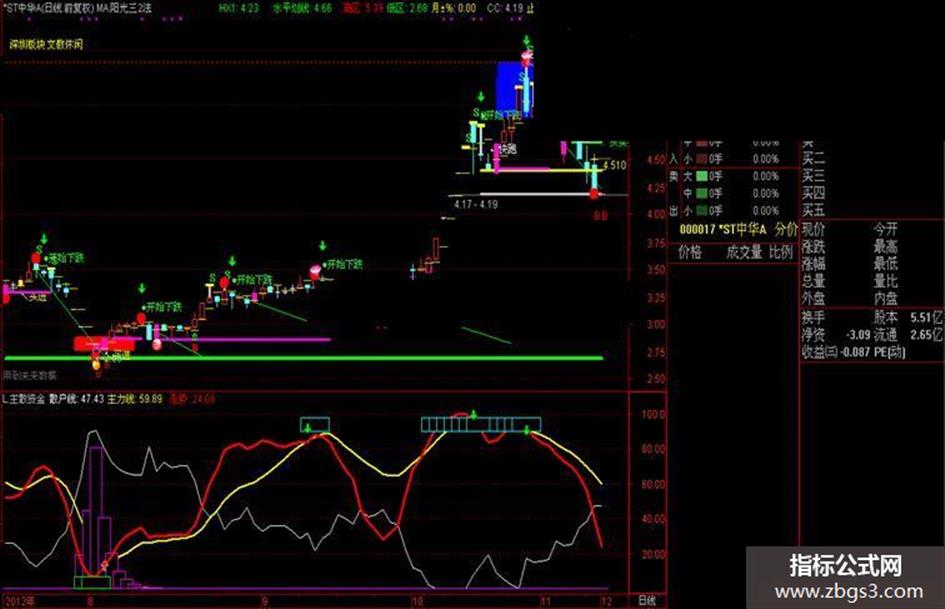Viewport: 945px width, 609px height.
Task: Click the 4.00 price axis label
Action: (656, 215)
